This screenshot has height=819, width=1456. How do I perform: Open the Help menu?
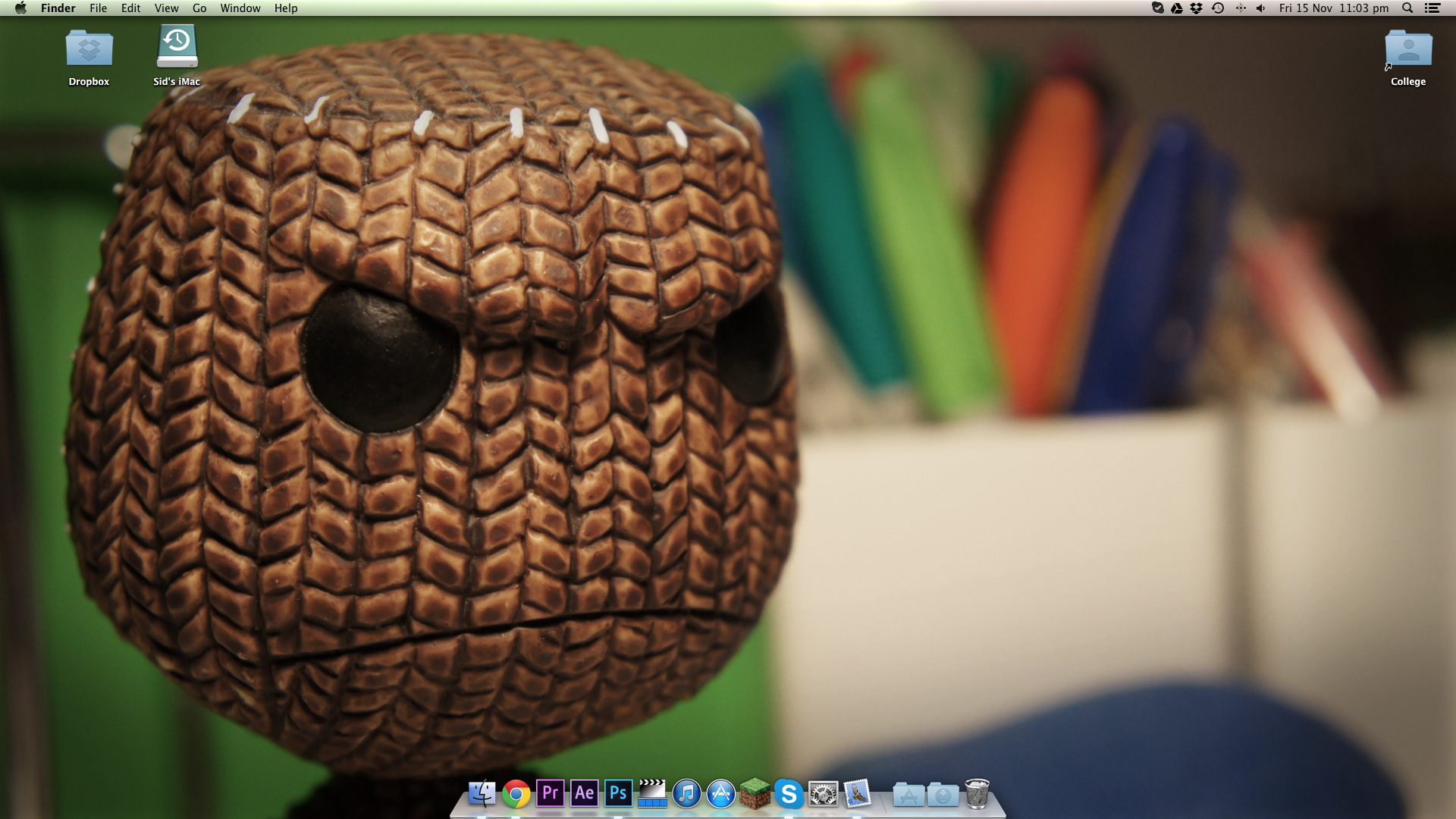pos(286,8)
